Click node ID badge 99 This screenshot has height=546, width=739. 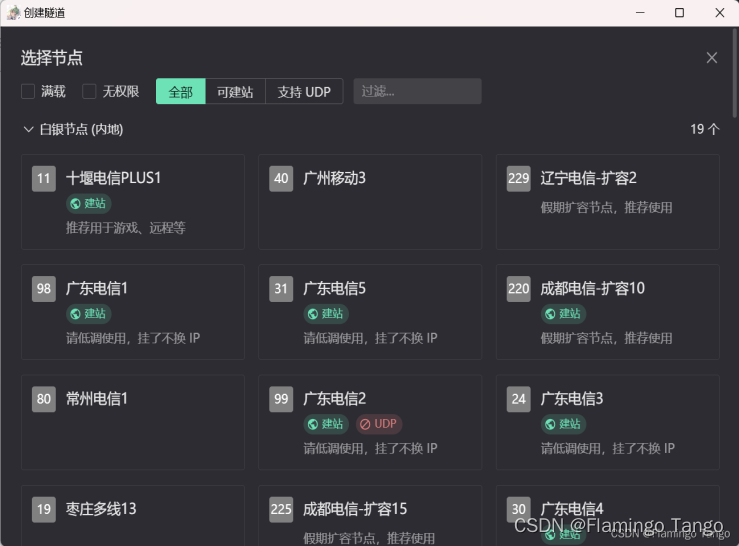(x=281, y=399)
